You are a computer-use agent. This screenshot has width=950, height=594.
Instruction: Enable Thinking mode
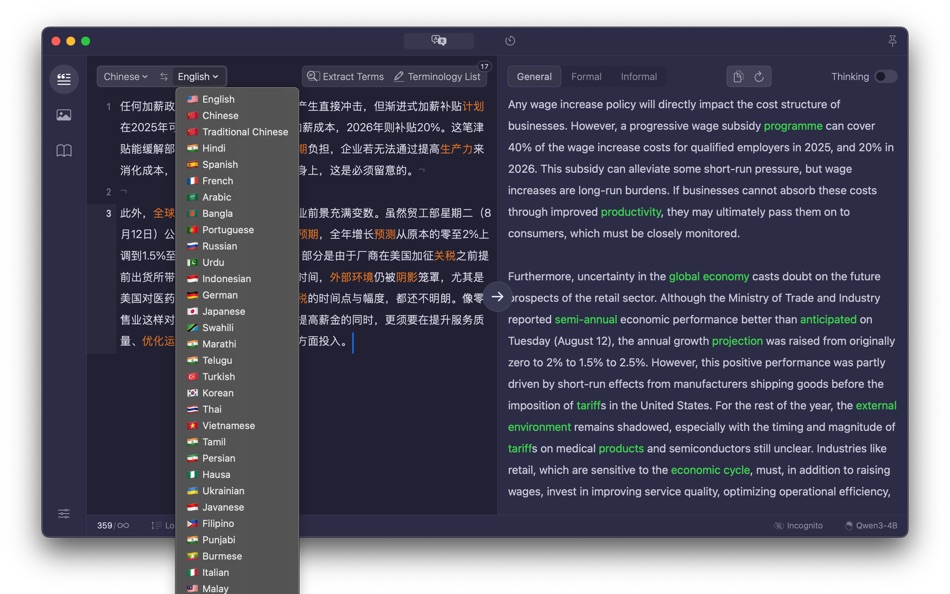pos(884,76)
